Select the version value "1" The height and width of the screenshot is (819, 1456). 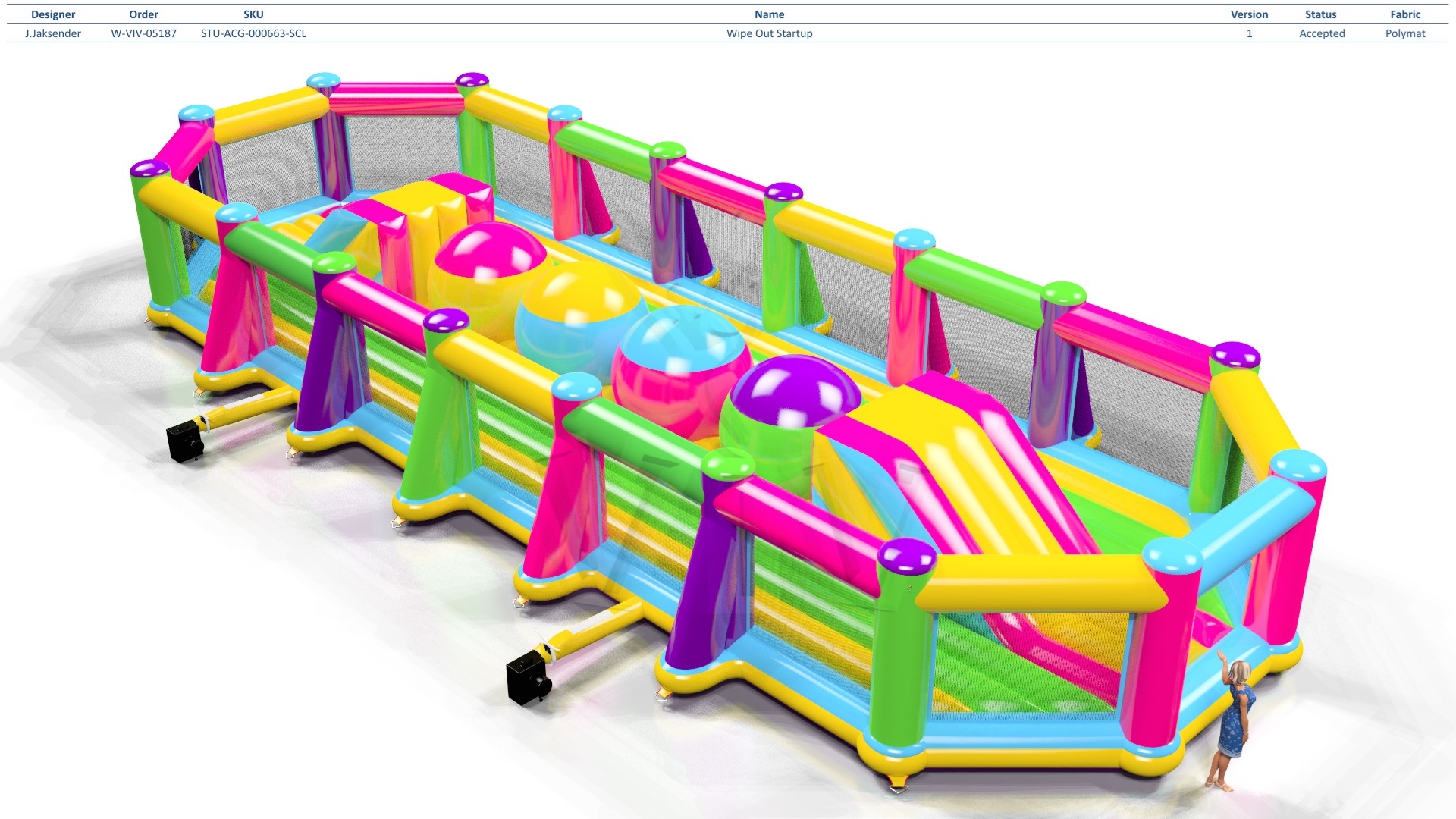tap(1249, 33)
